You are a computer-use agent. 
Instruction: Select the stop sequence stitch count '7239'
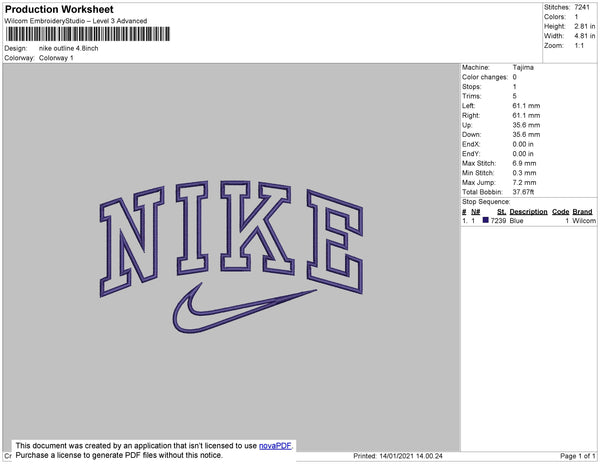(x=498, y=221)
